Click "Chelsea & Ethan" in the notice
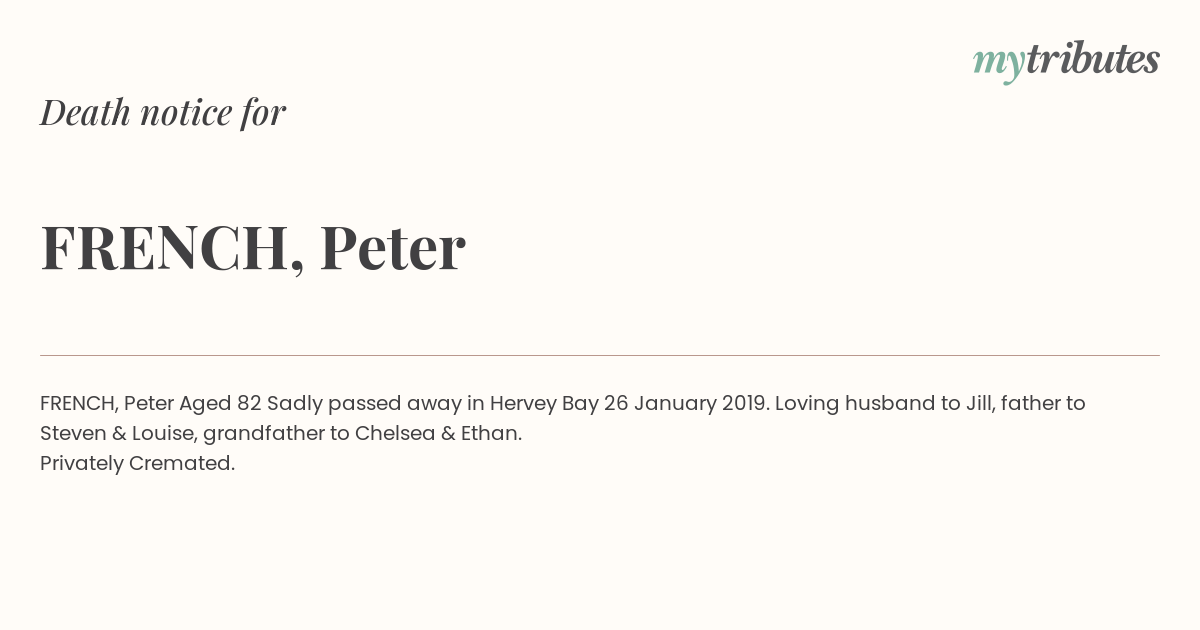 (x=436, y=434)
